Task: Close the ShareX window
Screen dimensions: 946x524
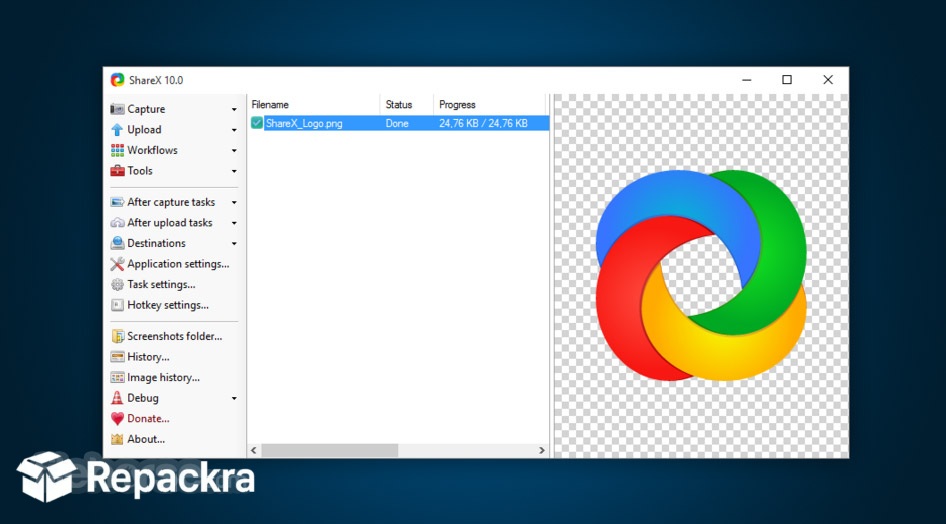Action: click(828, 80)
